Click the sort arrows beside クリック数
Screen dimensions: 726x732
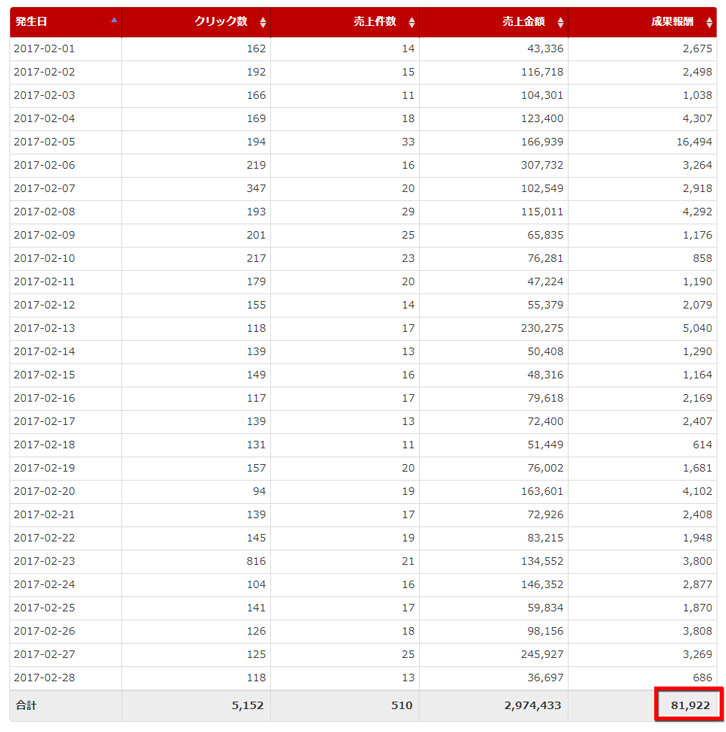pos(262,22)
